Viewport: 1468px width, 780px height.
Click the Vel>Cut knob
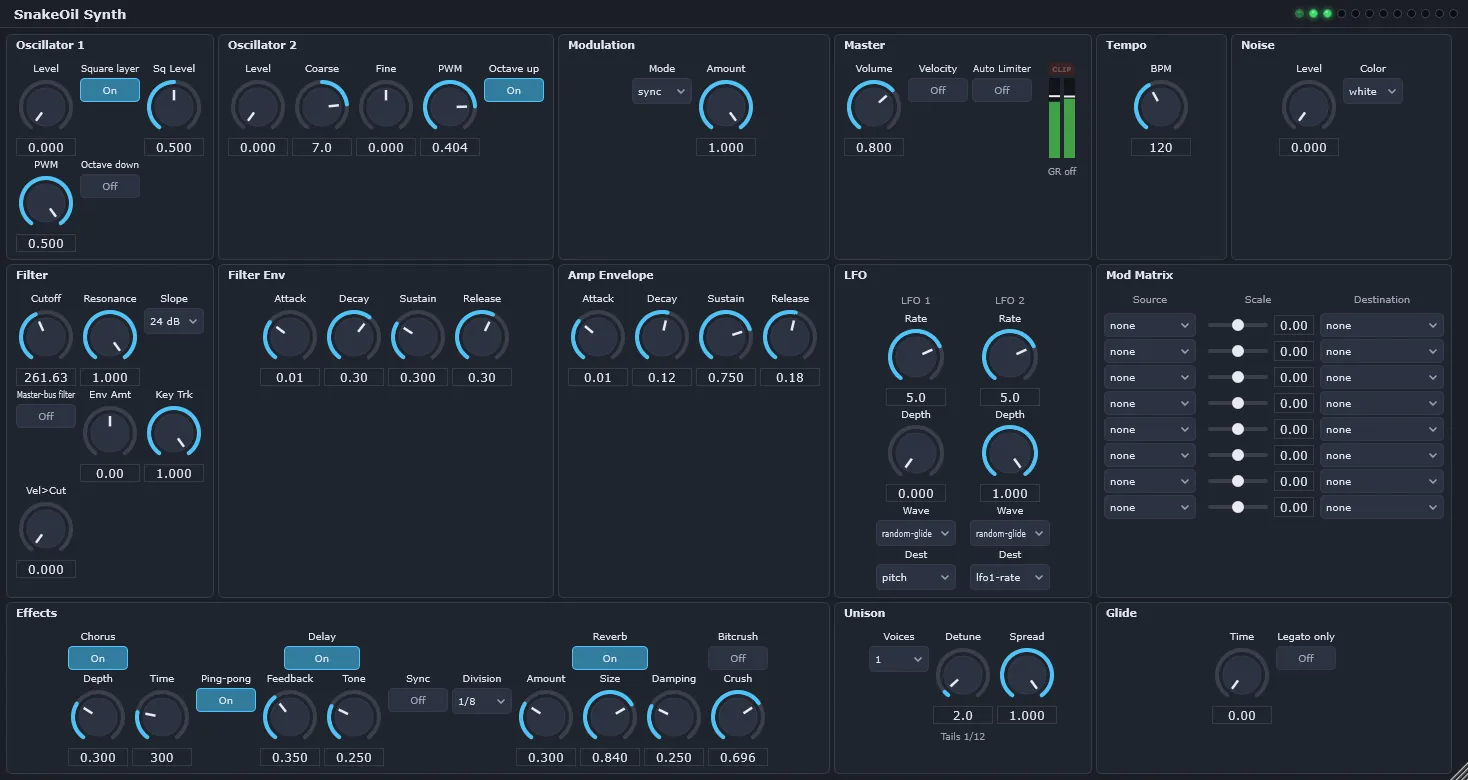(x=46, y=528)
